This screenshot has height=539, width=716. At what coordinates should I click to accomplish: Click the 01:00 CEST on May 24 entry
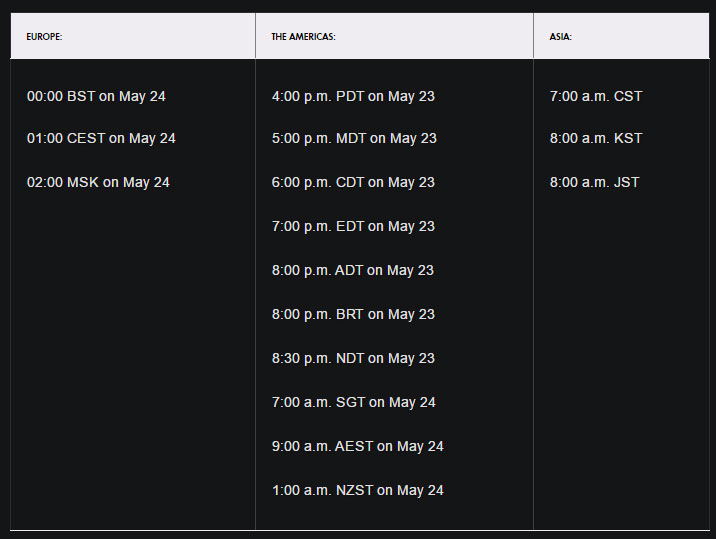[x=101, y=139]
